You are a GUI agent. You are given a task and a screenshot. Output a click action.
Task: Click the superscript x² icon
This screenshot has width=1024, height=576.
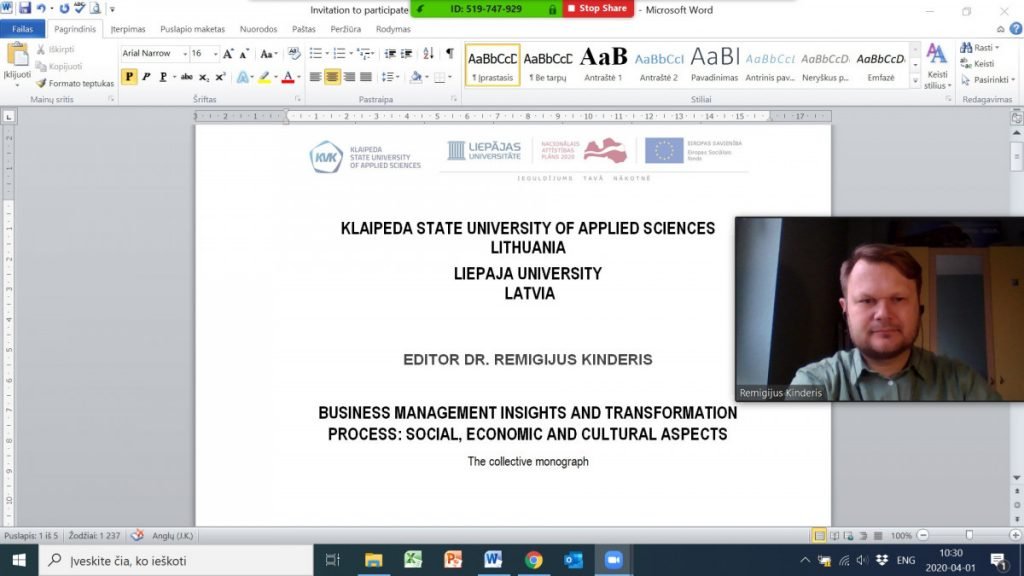tap(220, 77)
